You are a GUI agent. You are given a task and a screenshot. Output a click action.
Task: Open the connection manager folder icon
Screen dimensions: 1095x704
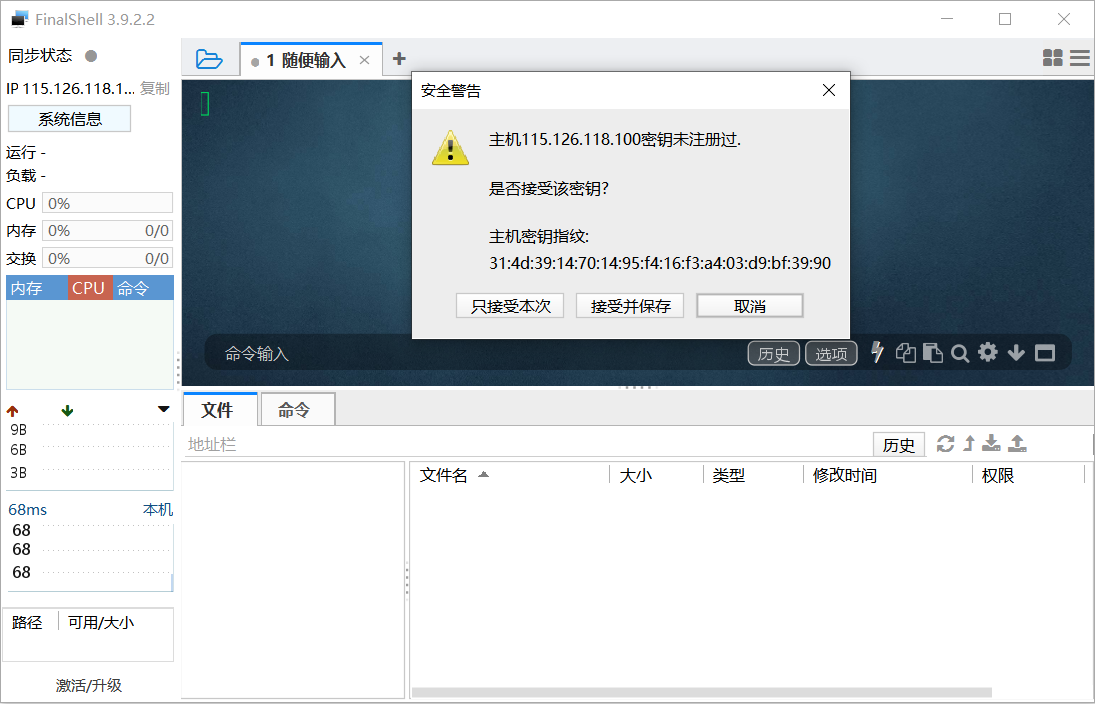tap(209, 59)
